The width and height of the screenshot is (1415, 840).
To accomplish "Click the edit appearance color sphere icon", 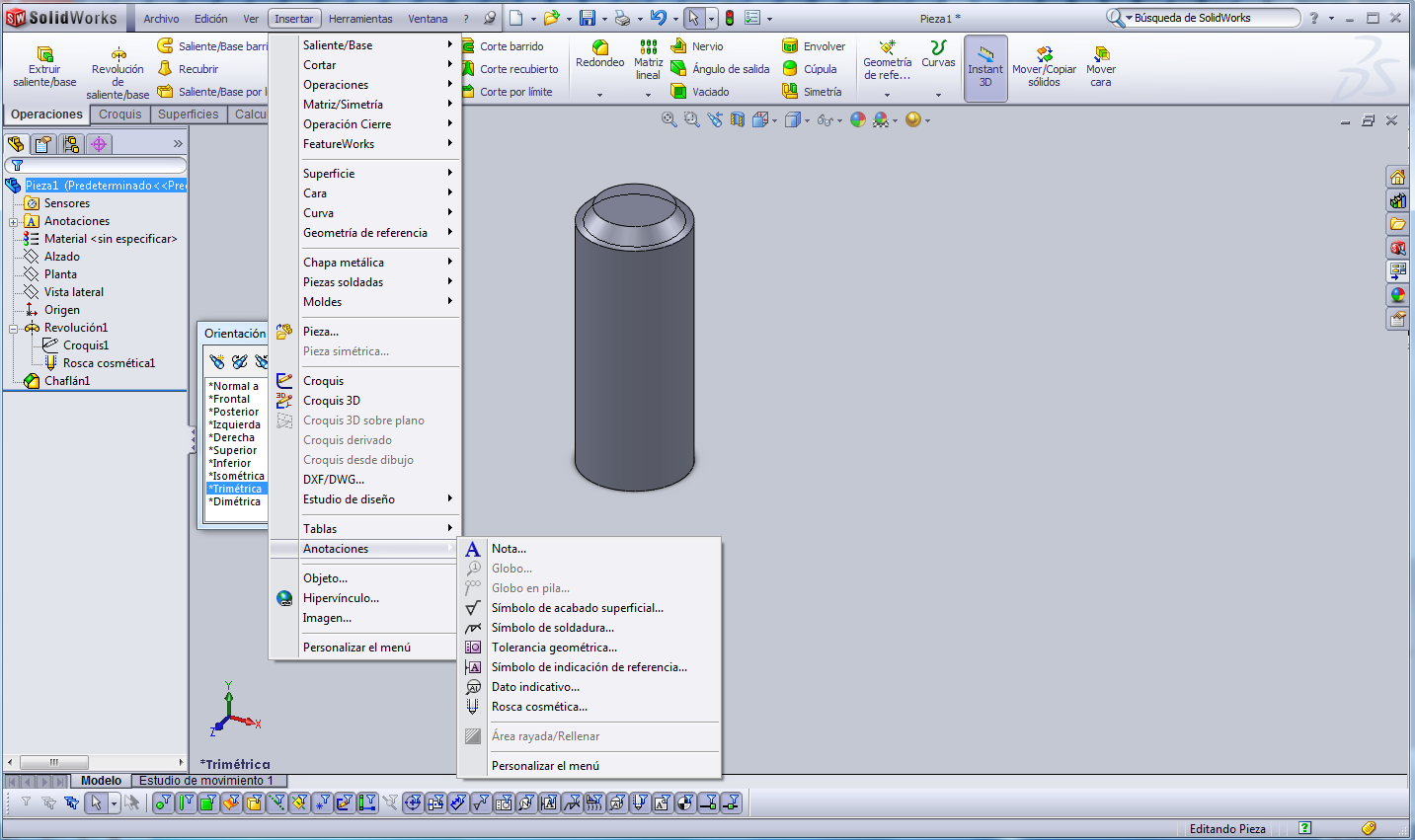I will pyautogui.click(x=857, y=119).
